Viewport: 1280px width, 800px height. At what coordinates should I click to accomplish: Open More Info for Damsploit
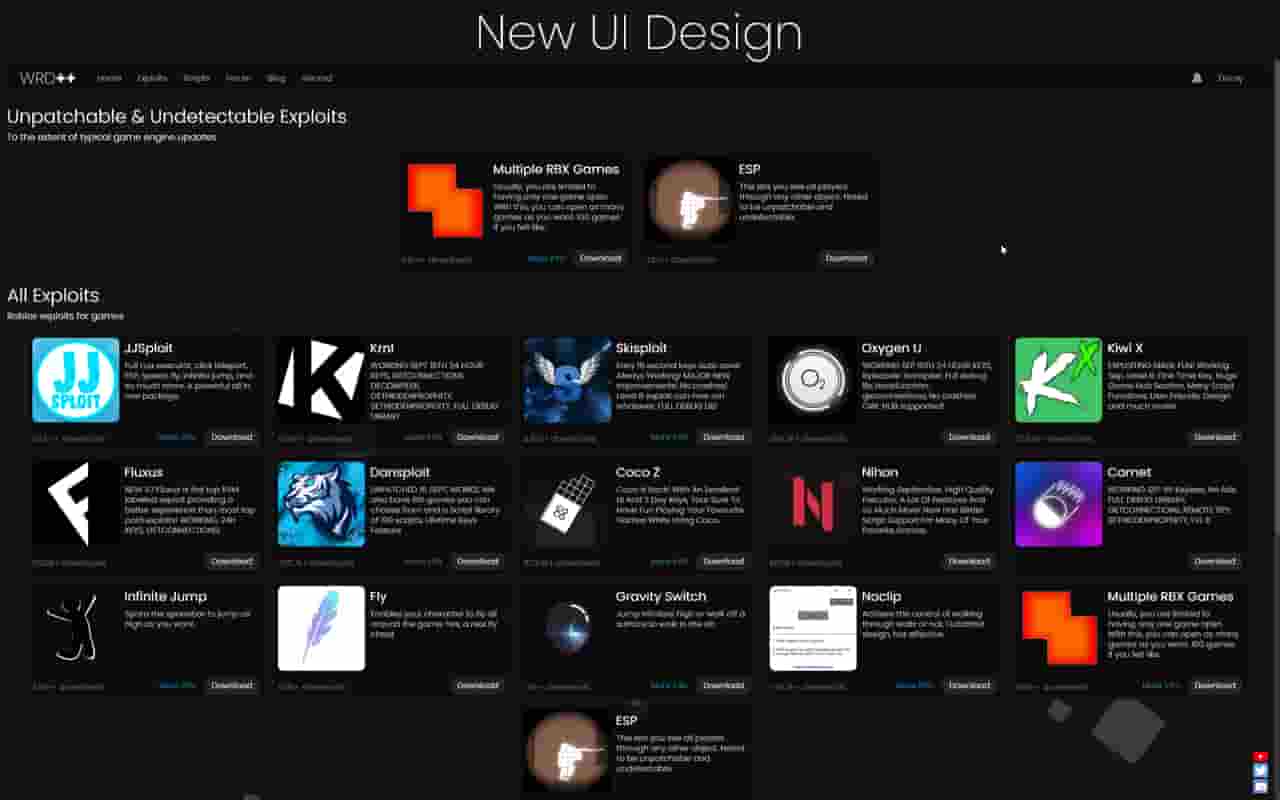[423, 561]
